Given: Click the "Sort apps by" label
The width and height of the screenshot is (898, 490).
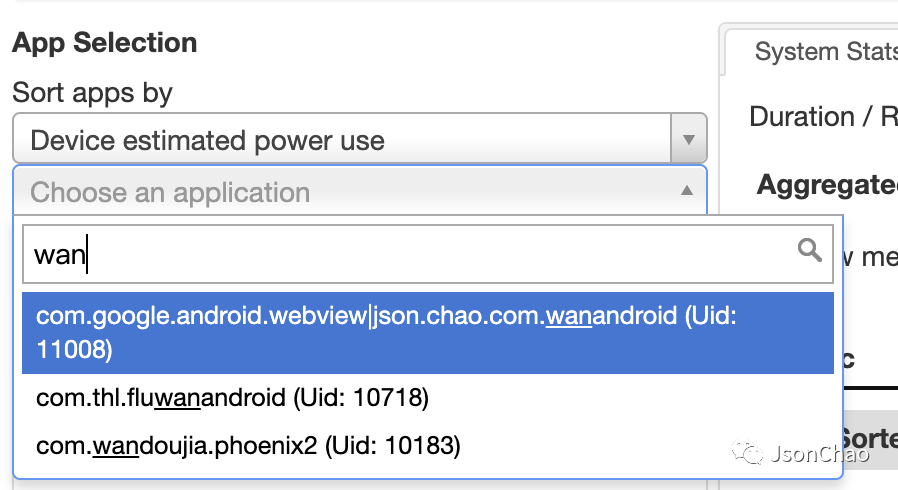Looking at the screenshot, I should tap(92, 93).
